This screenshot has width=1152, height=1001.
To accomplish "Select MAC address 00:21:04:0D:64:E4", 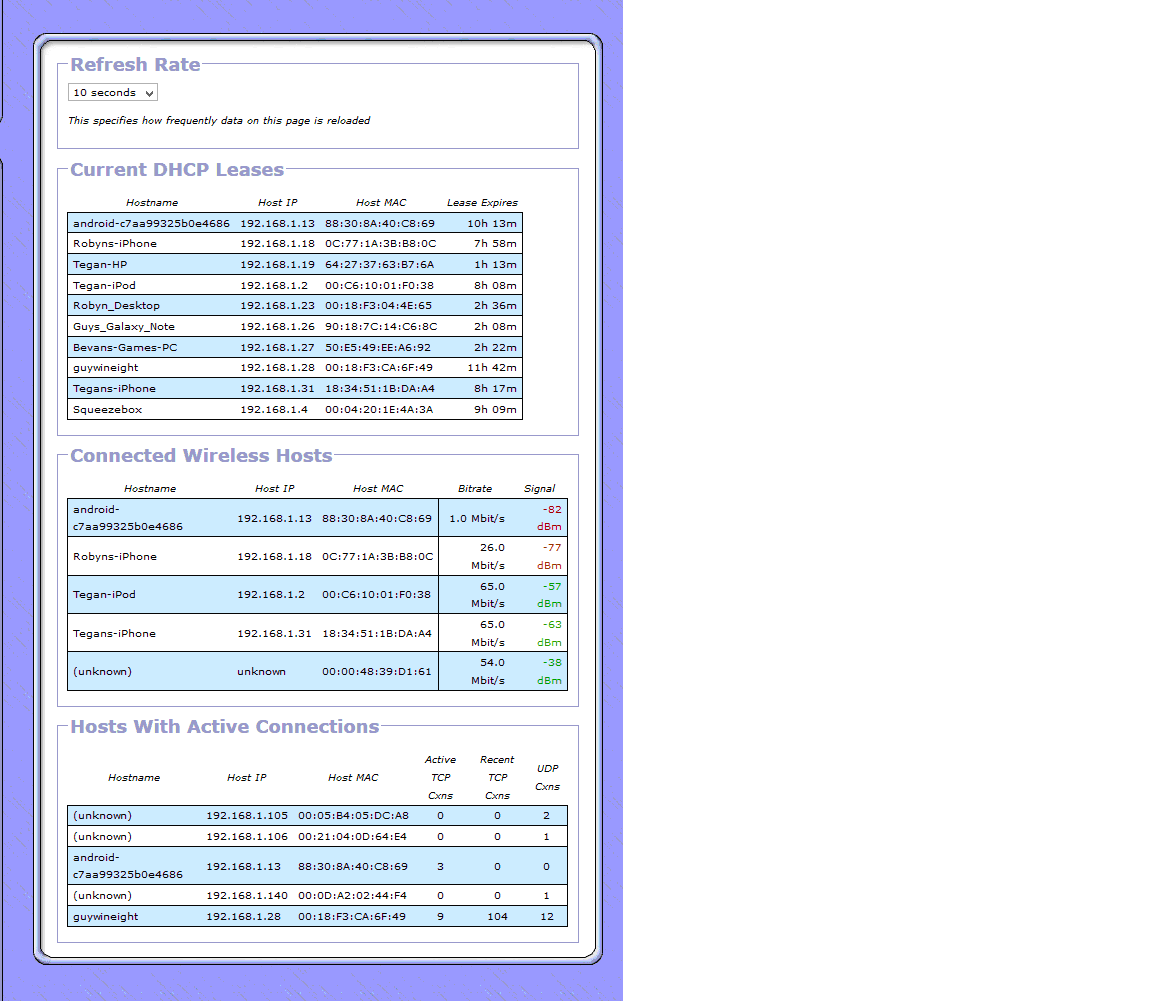I will [x=352, y=837].
